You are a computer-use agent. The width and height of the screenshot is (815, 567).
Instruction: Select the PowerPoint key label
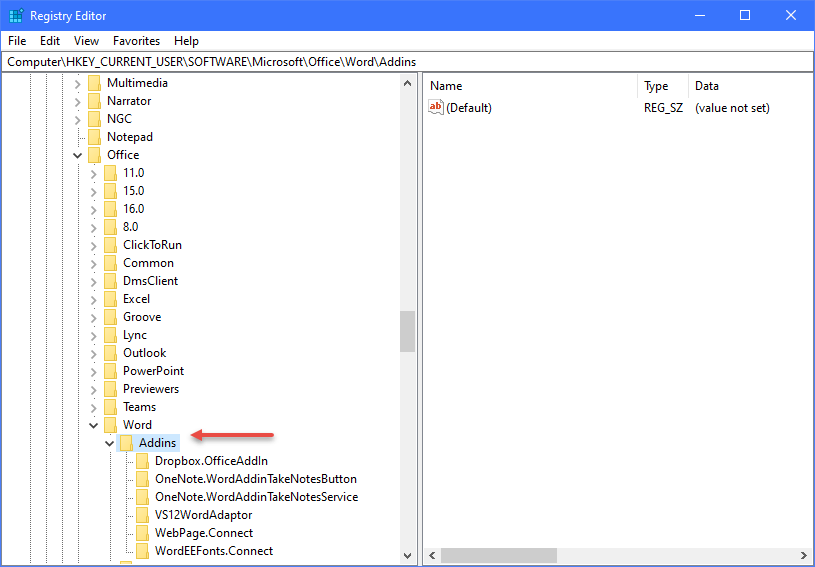point(153,371)
